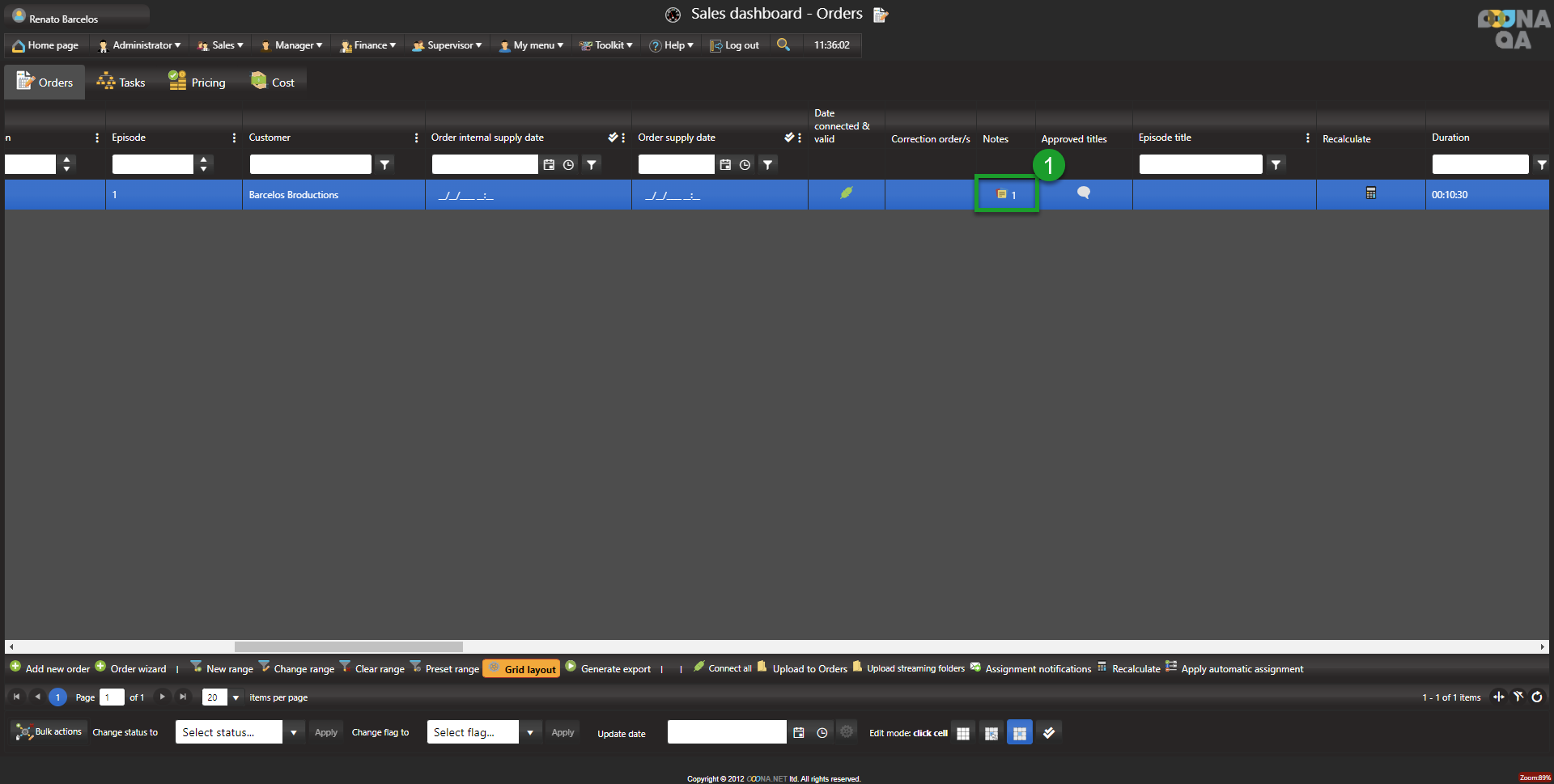Click the horizontal scrollbar thumb under the grid

pyautogui.click(x=348, y=646)
